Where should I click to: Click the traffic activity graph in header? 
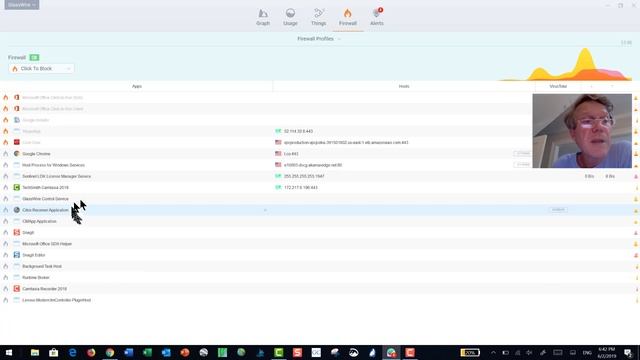point(565,64)
